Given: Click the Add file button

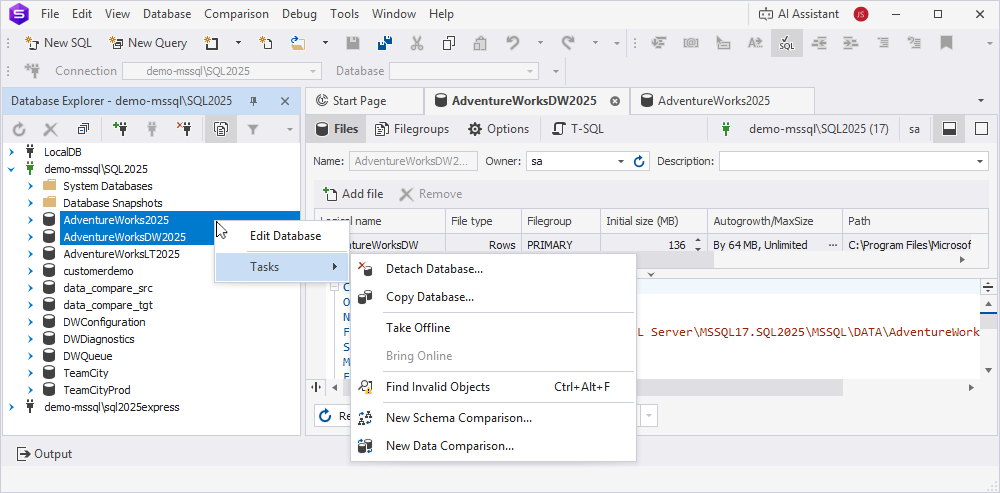Looking at the screenshot, I should (353, 194).
